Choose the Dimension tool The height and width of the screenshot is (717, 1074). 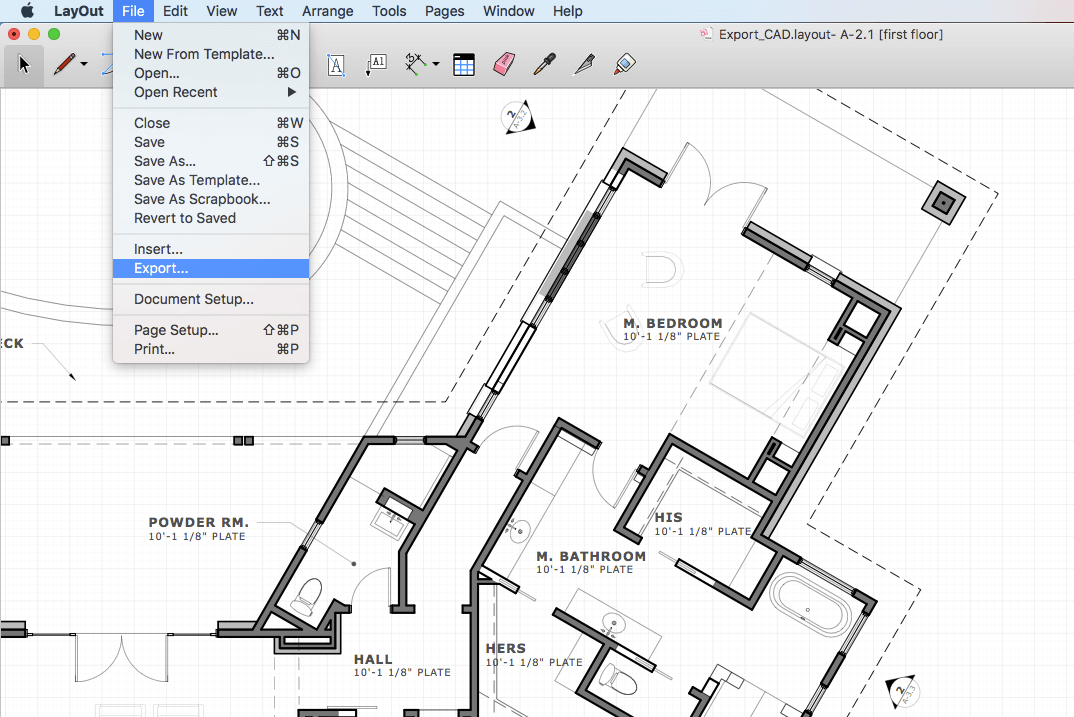(416, 64)
